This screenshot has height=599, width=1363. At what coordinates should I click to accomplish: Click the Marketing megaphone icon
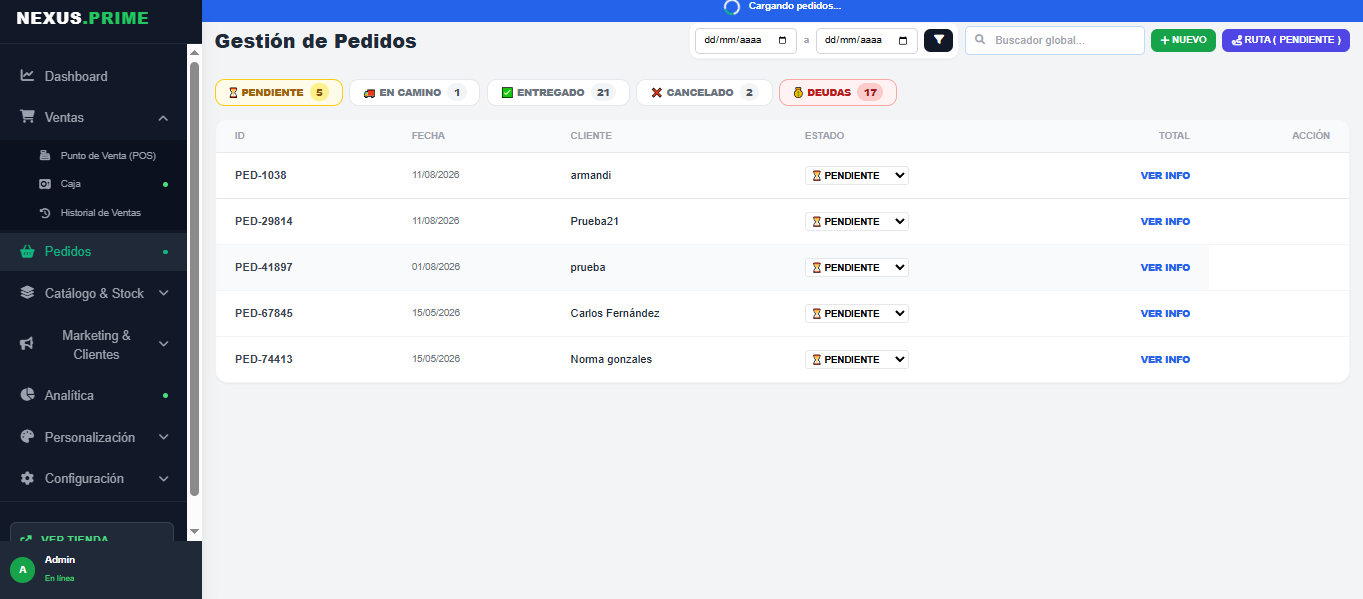pos(27,344)
